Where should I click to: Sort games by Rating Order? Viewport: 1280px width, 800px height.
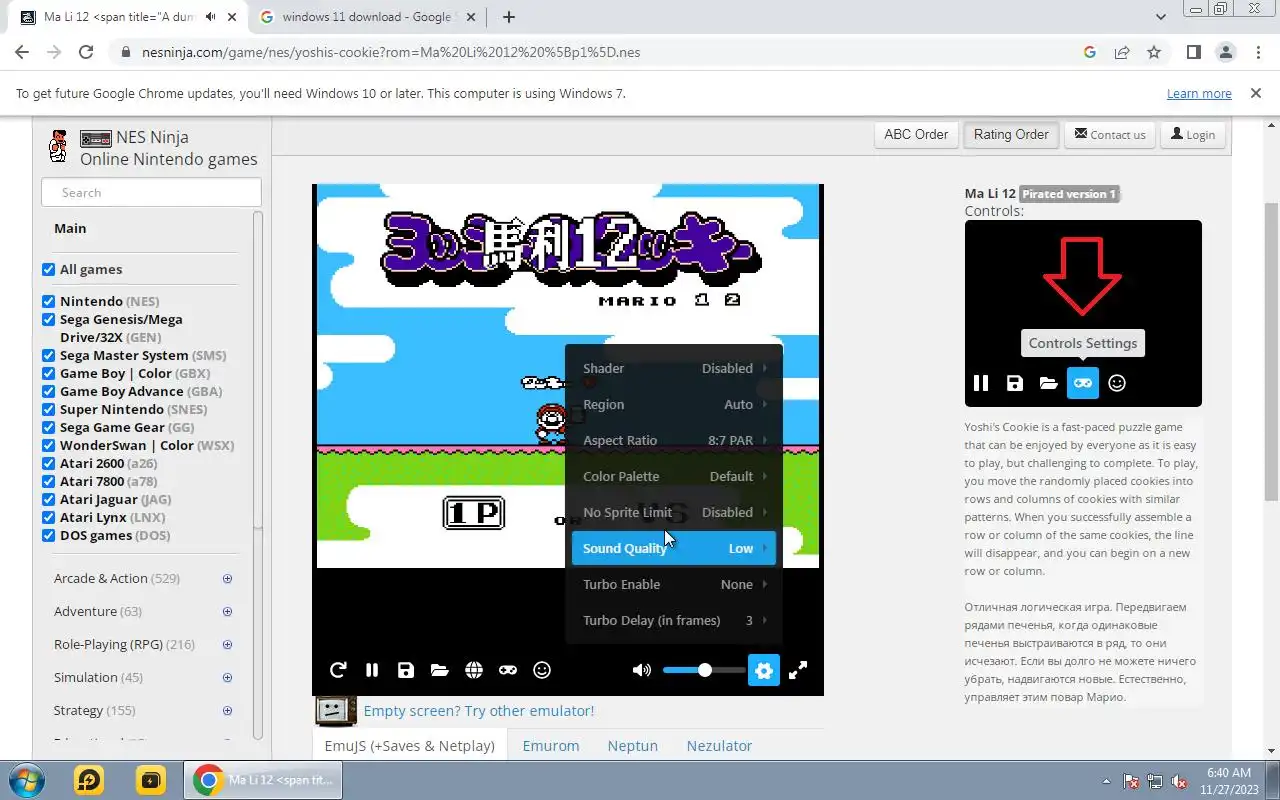tap(1011, 134)
